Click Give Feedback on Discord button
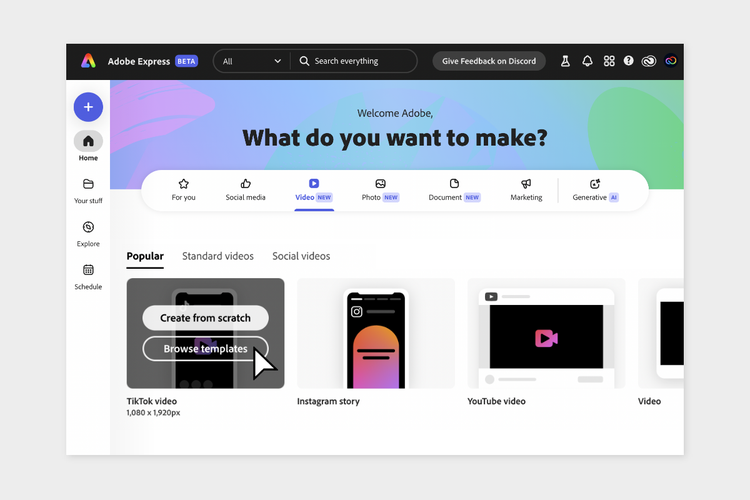This screenshot has height=500, width=750. point(489,61)
